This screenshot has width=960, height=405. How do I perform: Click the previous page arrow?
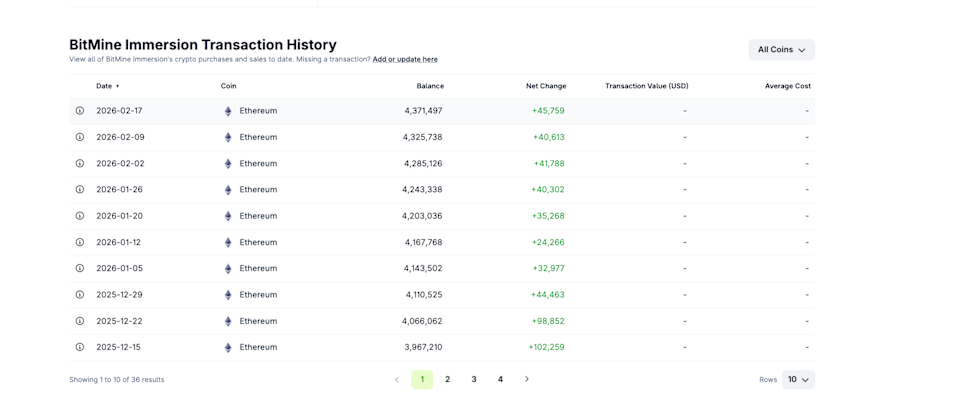tap(397, 380)
